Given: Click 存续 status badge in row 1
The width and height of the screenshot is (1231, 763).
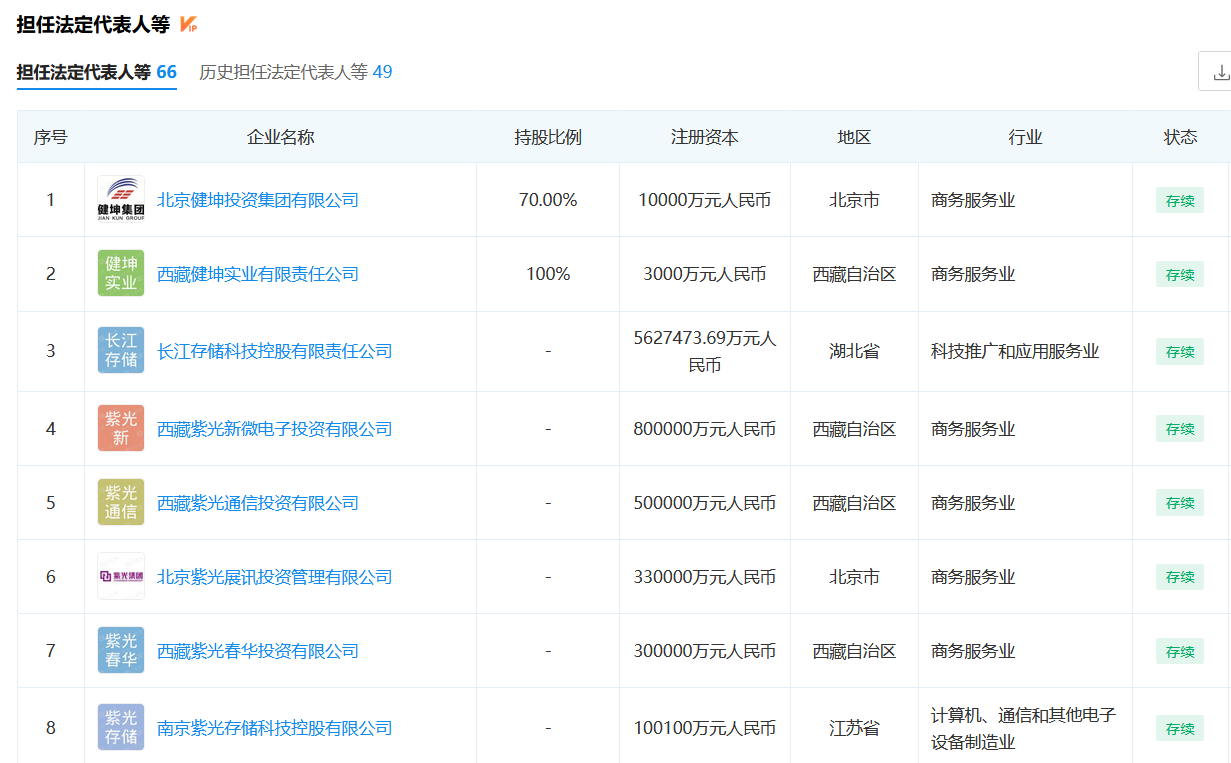Looking at the screenshot, I should (x=1180, y=200).
